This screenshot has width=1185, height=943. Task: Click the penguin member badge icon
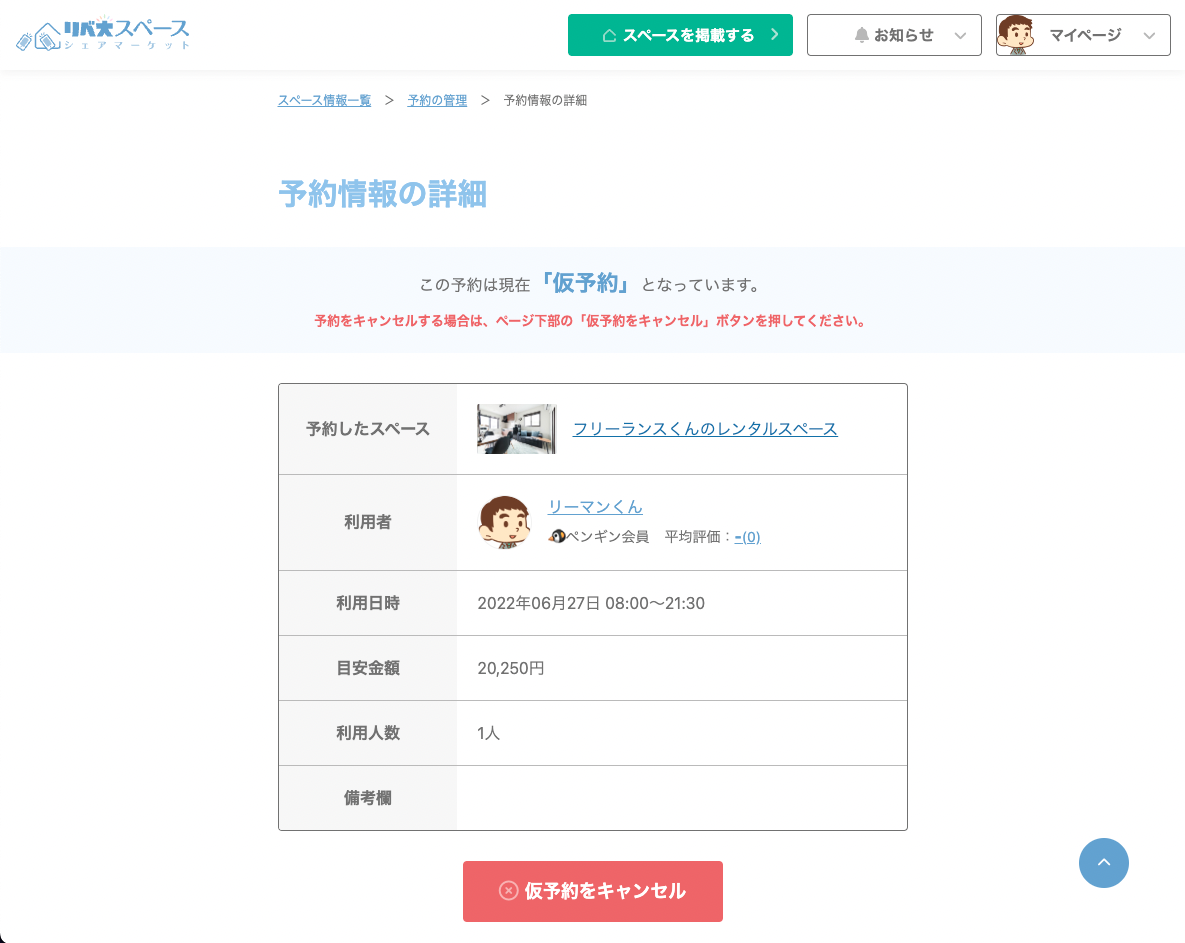click(x=557, y=537)
